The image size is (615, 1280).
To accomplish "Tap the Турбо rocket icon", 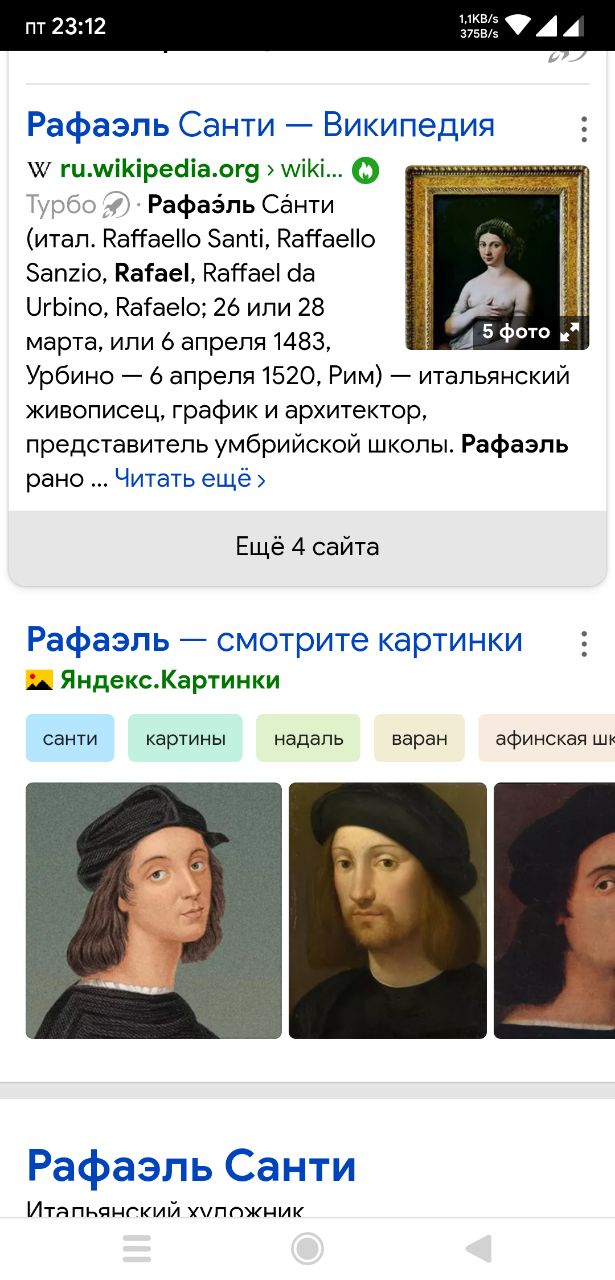I will tap(117, 205).
